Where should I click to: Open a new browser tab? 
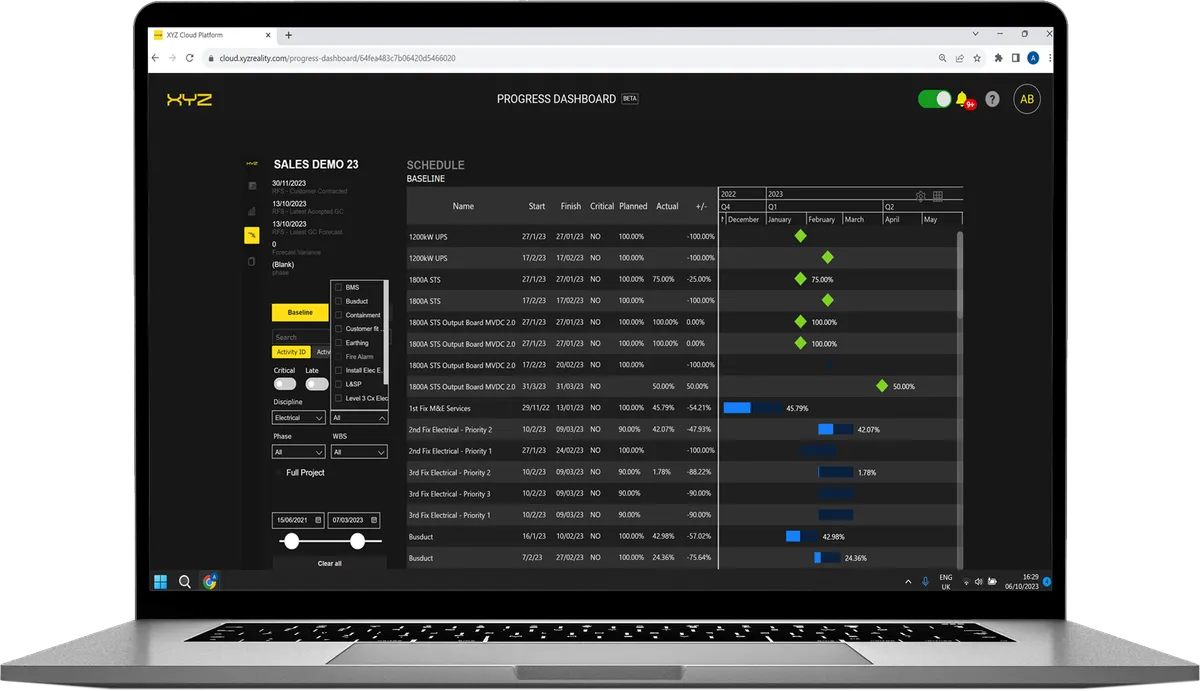pos(288,34)
